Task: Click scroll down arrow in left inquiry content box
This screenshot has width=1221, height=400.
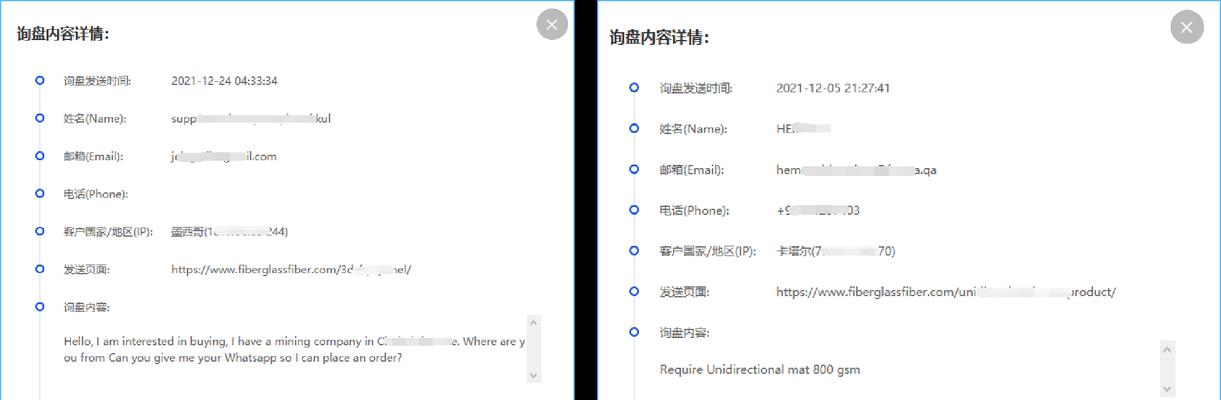Action: pos(533,374)
